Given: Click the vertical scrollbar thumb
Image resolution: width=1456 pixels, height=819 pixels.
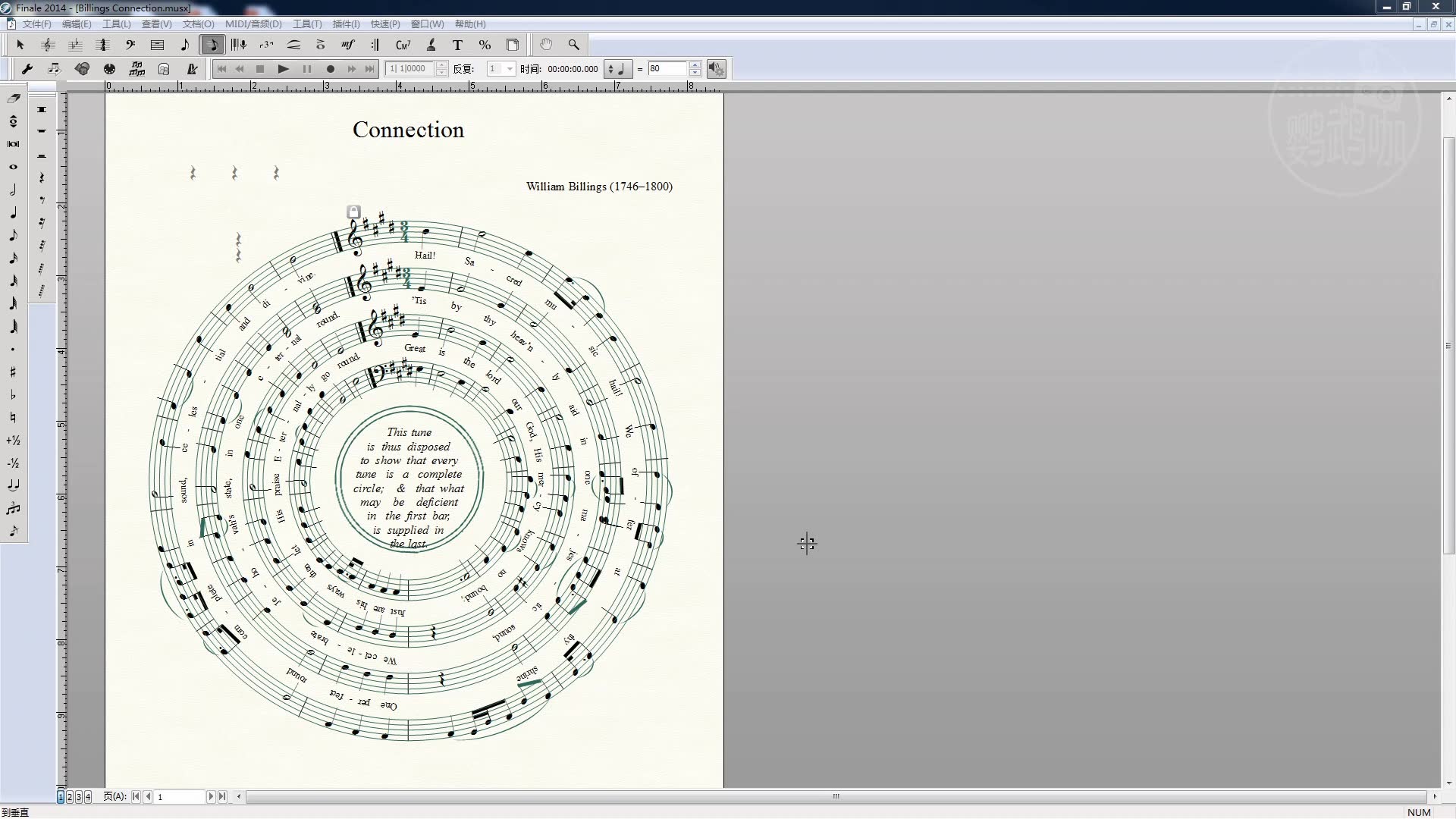Looking at the screenshot, I should 1448,346.
